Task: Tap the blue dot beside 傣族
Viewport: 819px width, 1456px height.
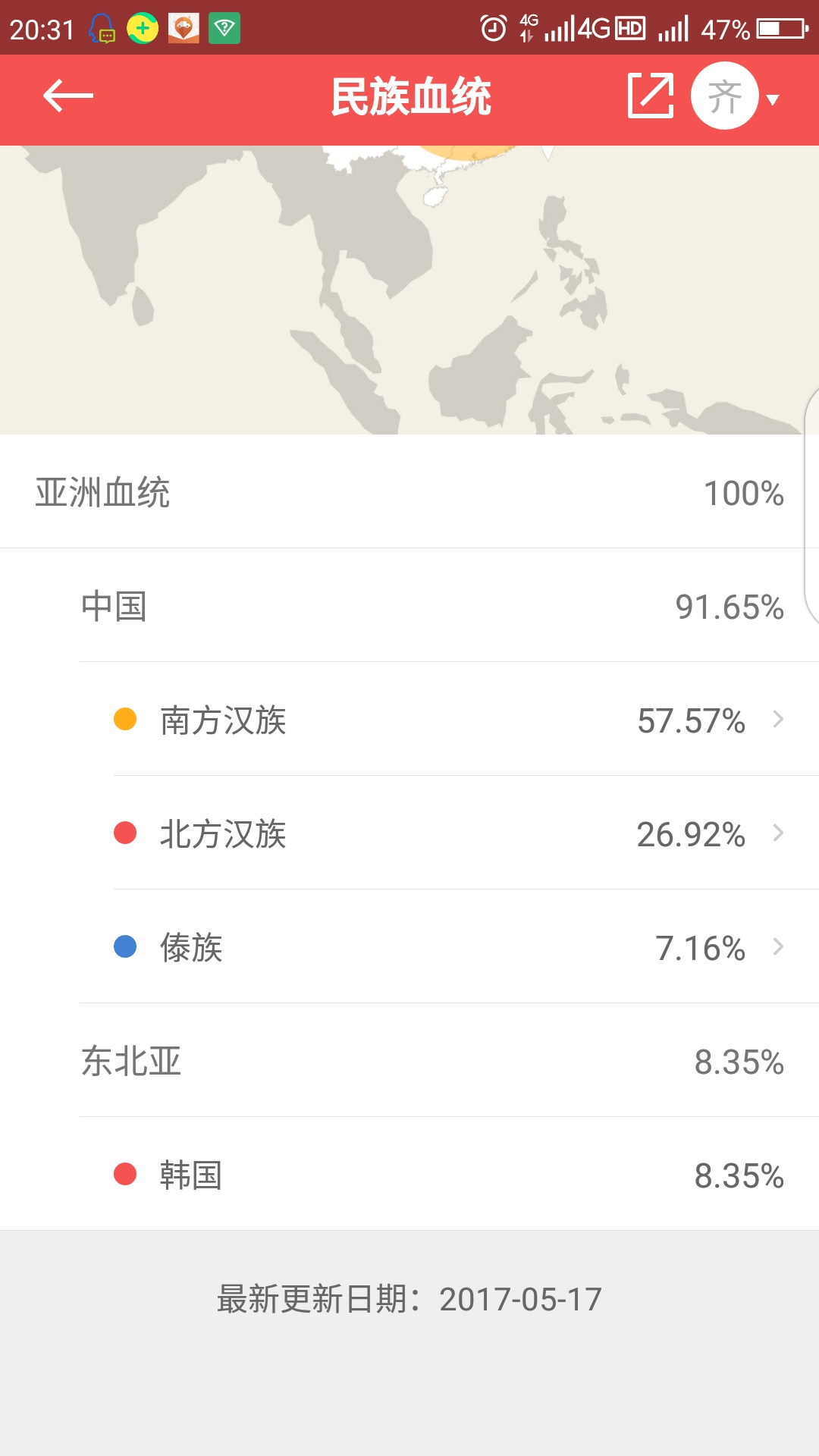Action: [125, 946]
